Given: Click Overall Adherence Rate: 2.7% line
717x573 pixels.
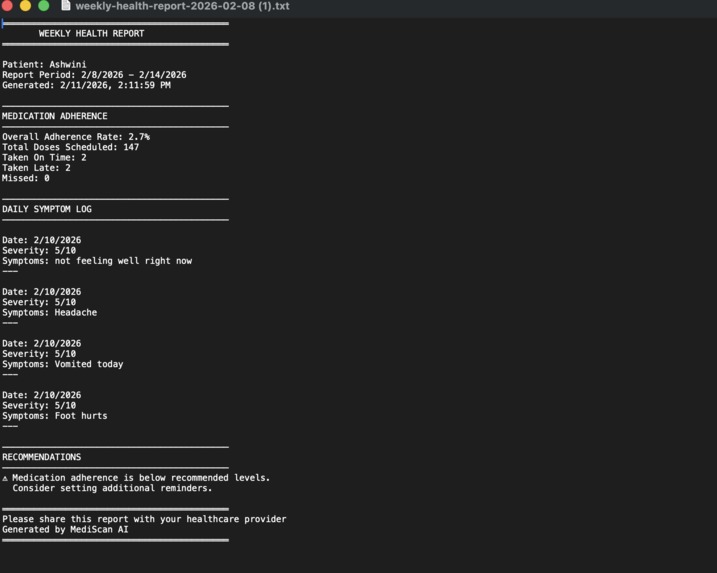Looking at the screenshot, I should point(76,137).
